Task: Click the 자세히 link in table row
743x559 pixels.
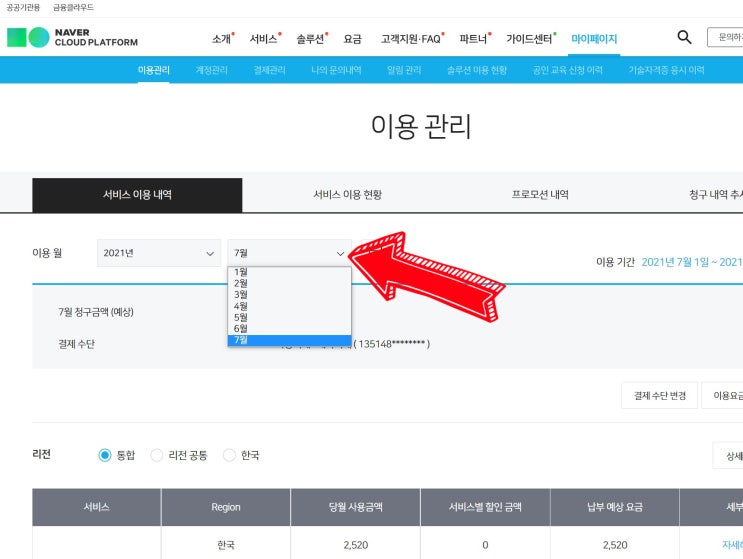Action: (x=732, y=545)
